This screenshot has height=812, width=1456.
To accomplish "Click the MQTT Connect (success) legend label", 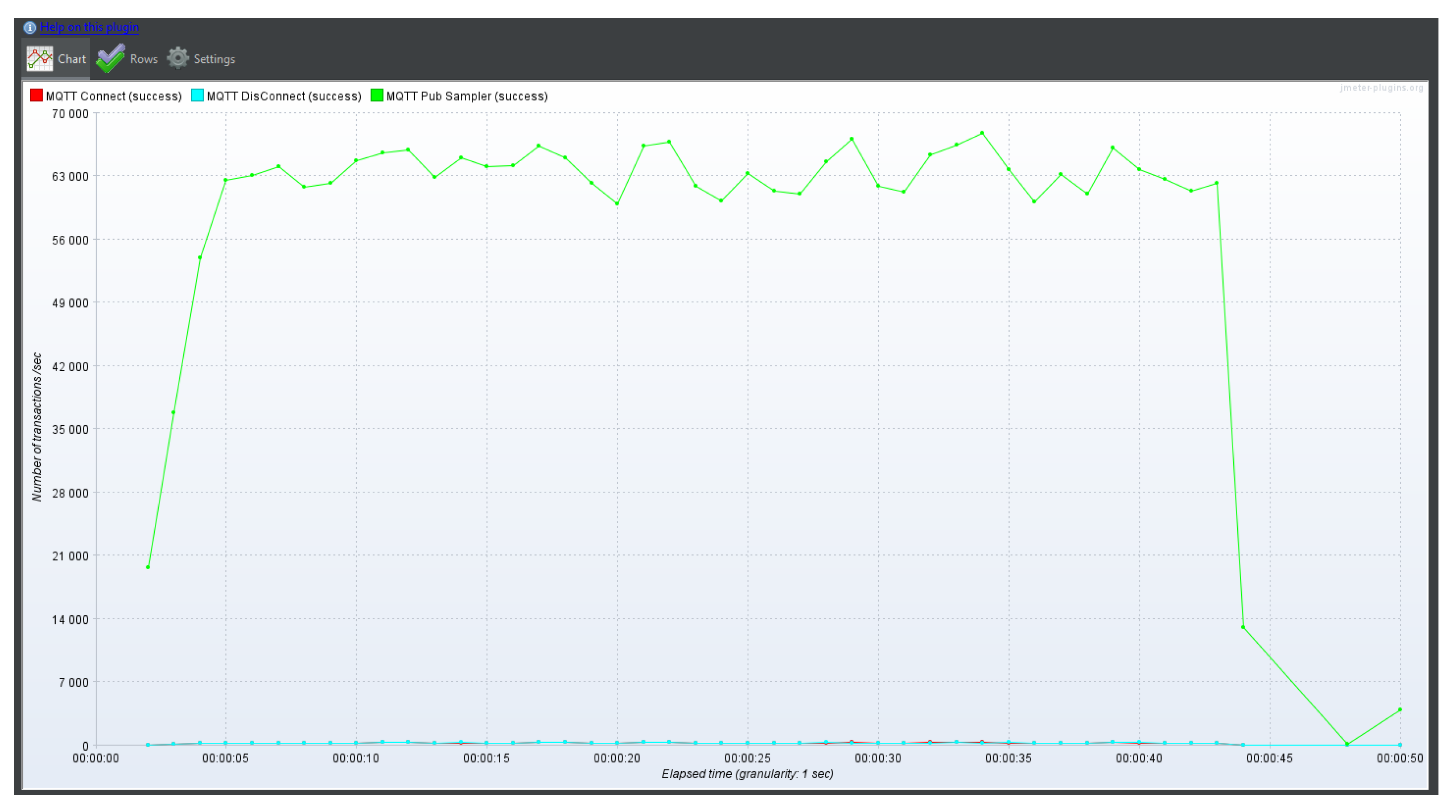I will [x=114, y=96].
